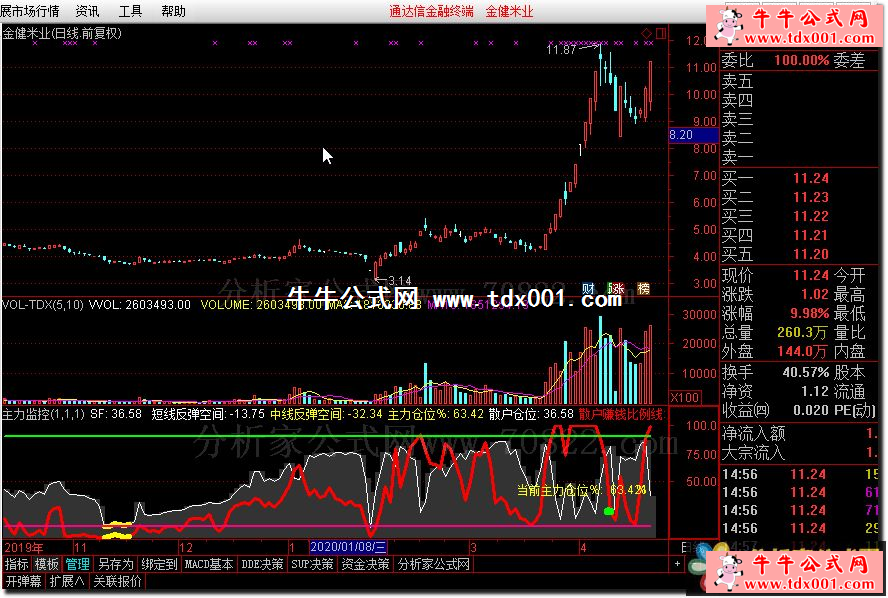888x598 pixels.
Task: Click the green dot marker in the indicator panel
Action: coord(609,511)
